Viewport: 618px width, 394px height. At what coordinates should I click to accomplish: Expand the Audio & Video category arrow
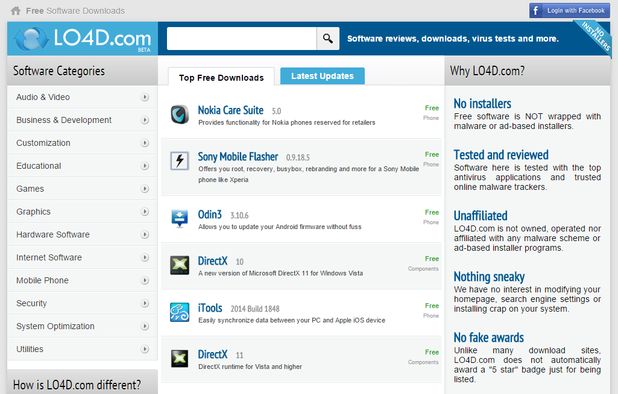click(x=145, y=97)
